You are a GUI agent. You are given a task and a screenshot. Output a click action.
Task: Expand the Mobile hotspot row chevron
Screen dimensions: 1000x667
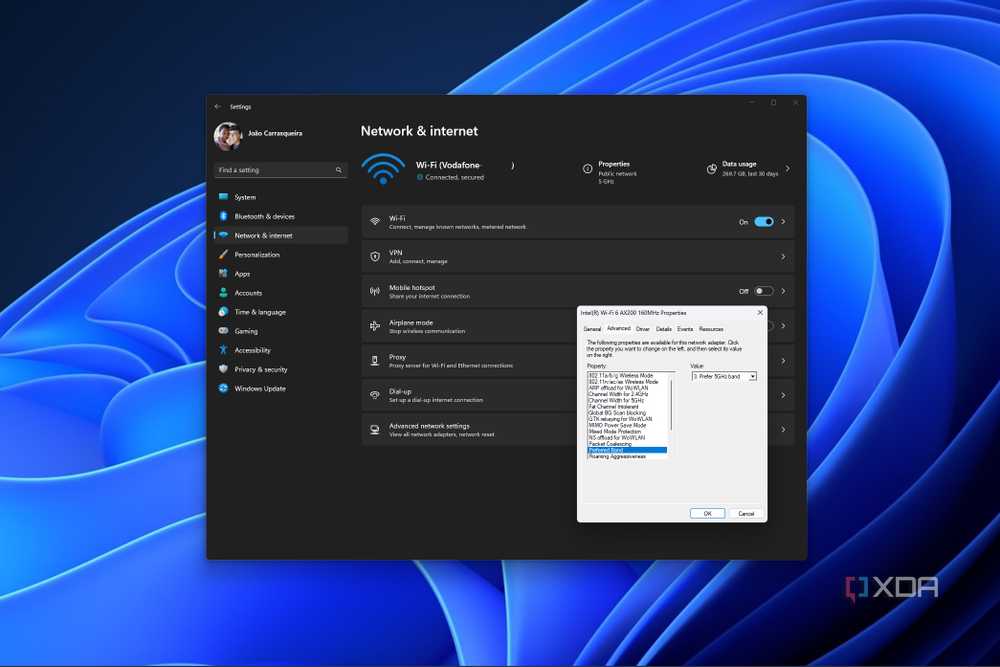click(783, 291)
